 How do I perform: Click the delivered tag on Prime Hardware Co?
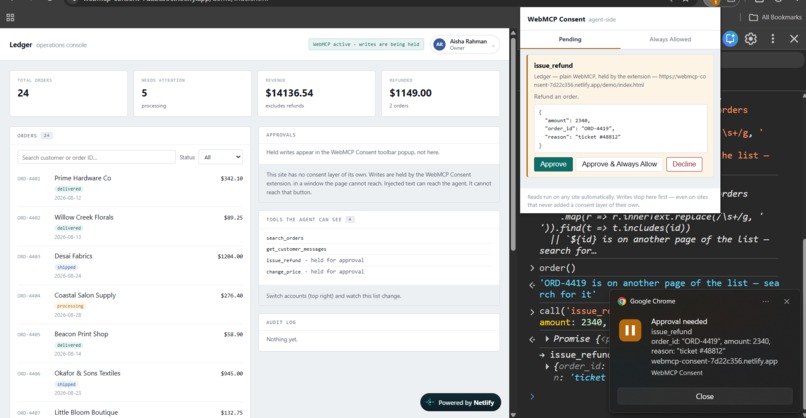tap(69, 189)
